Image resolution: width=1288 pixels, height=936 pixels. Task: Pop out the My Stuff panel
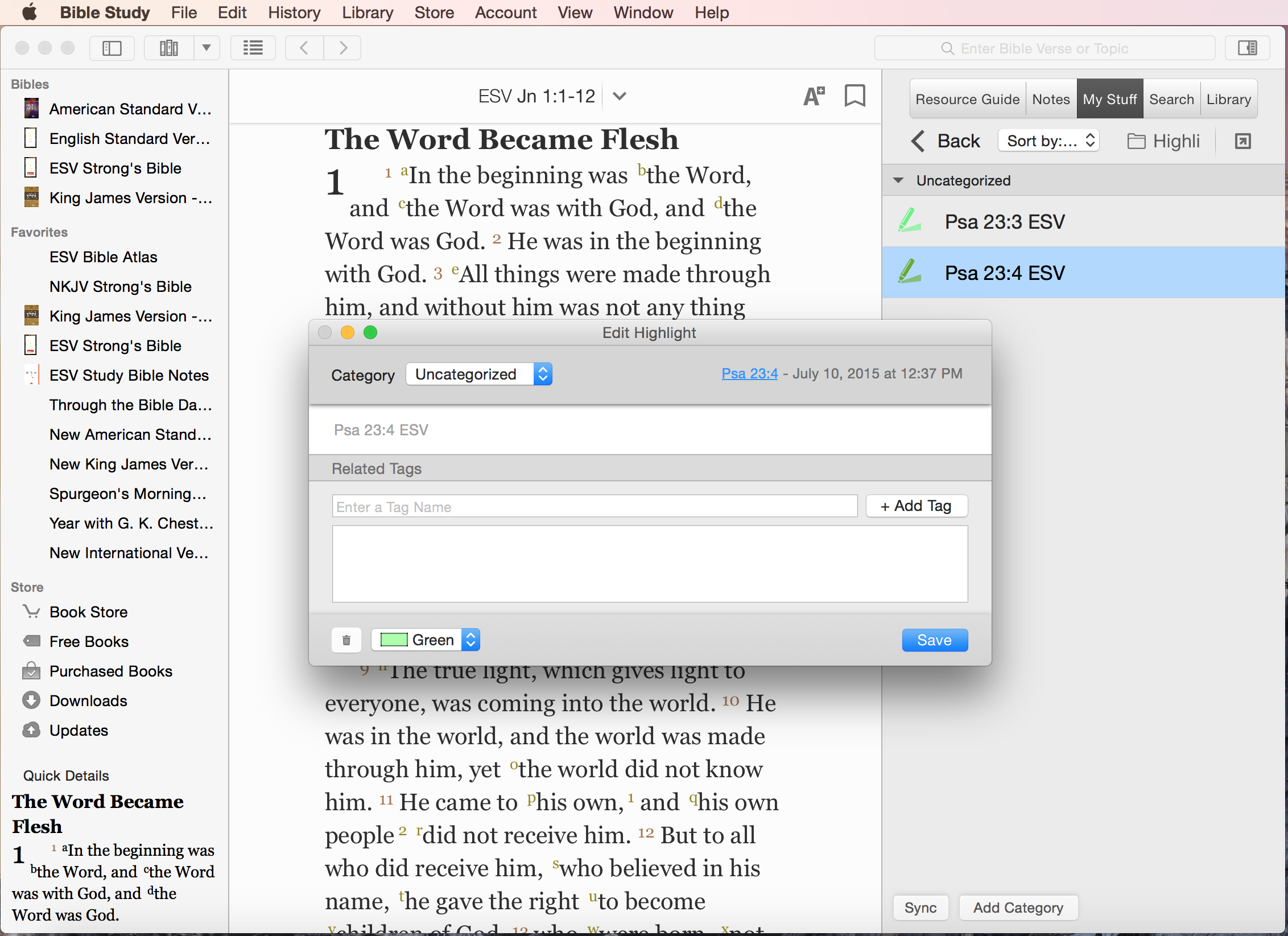(1243, 141)
